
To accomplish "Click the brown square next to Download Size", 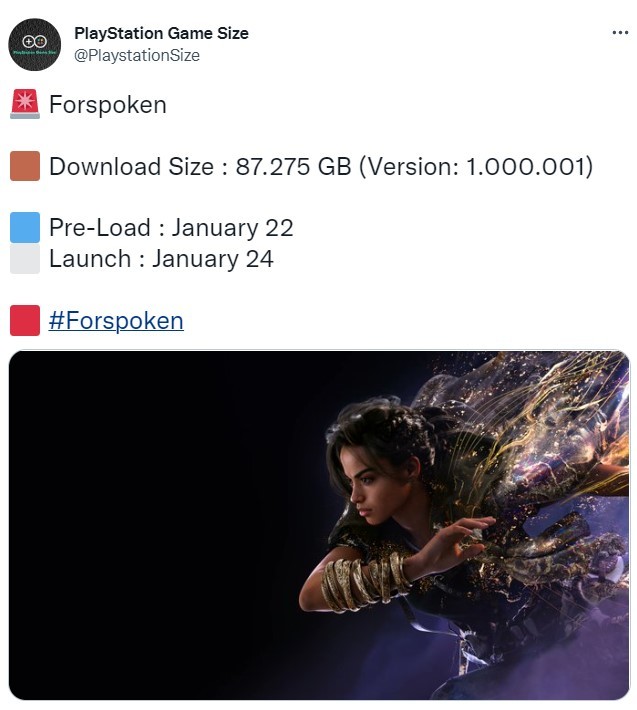I will click(25, 166).
